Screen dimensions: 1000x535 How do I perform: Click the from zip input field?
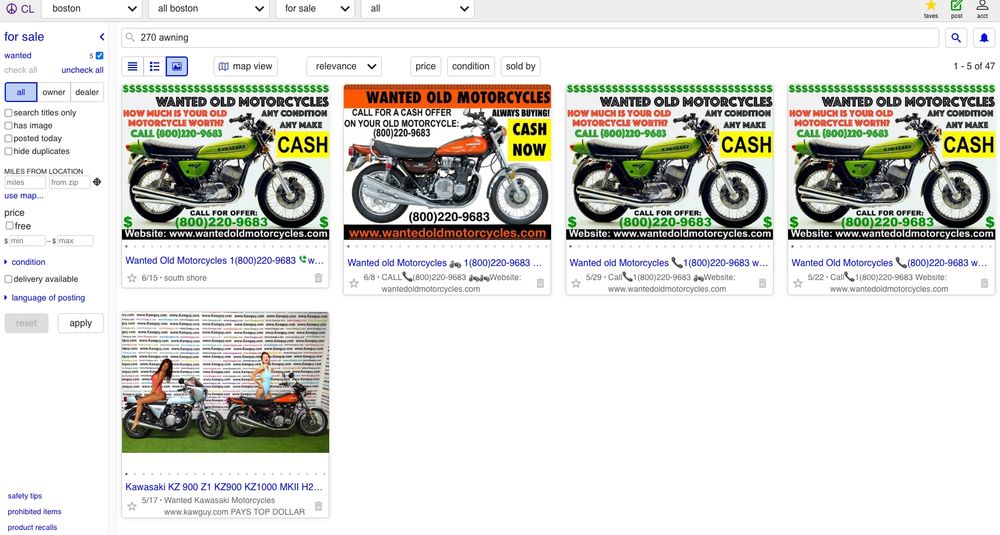(70, 182)
